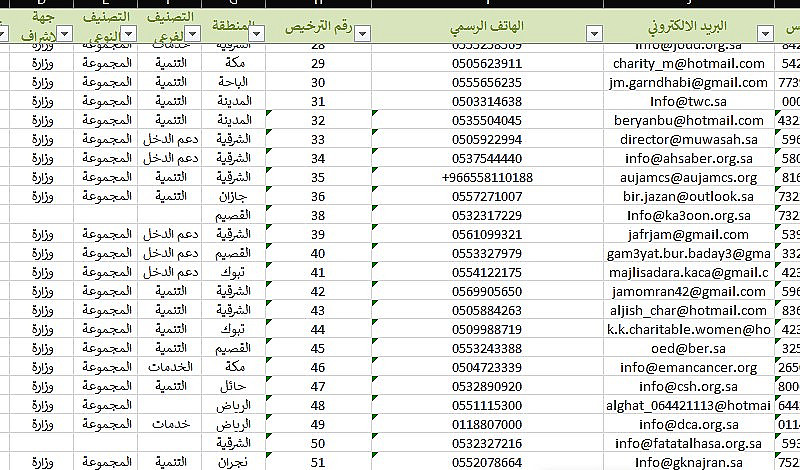Select phone cell 0503314638

[487, 101]
